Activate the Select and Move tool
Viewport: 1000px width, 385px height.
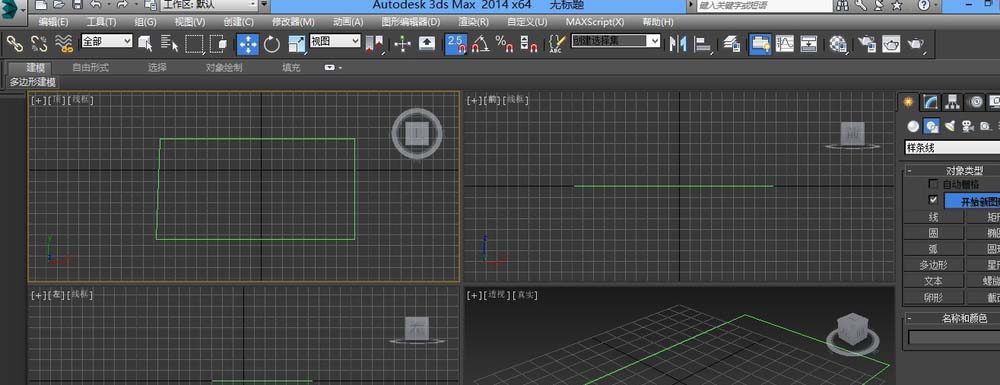pyautogui.click(x=248, y=44)
